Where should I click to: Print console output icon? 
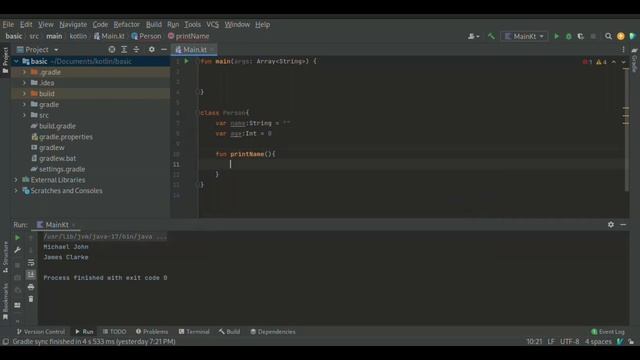[31, 287]
